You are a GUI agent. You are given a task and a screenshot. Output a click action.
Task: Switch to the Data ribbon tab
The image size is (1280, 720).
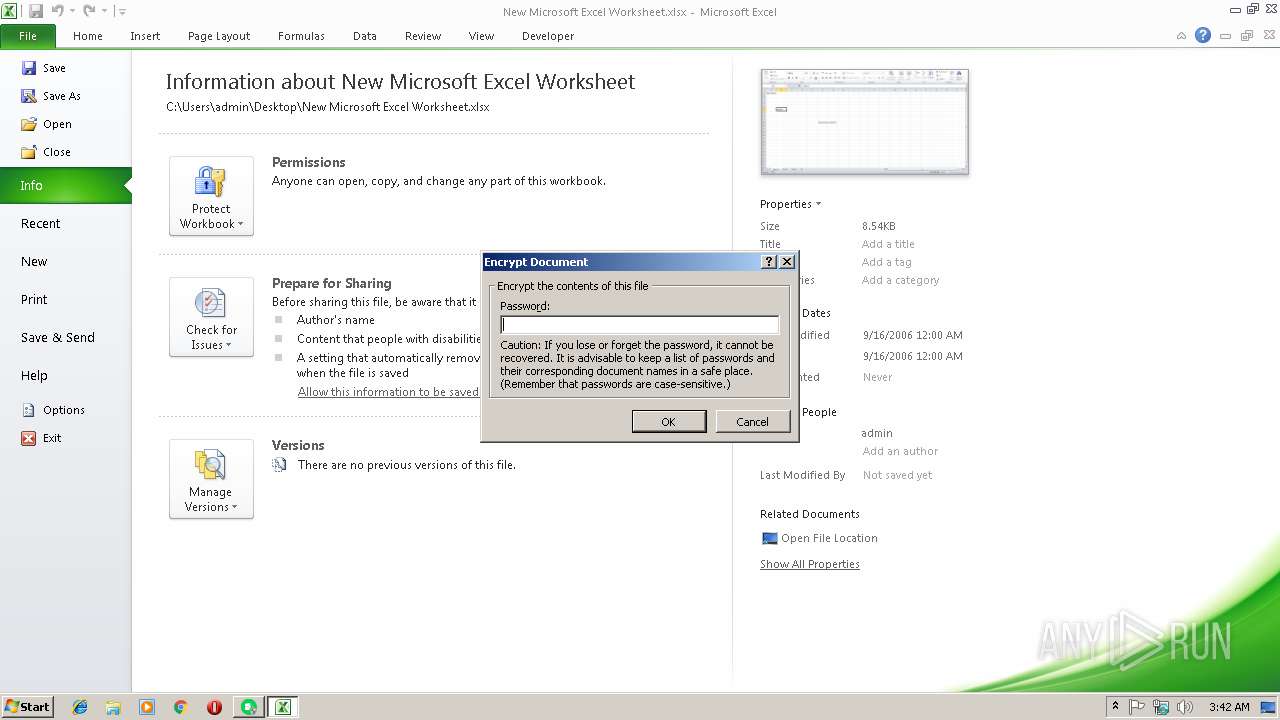coord(365,36)
